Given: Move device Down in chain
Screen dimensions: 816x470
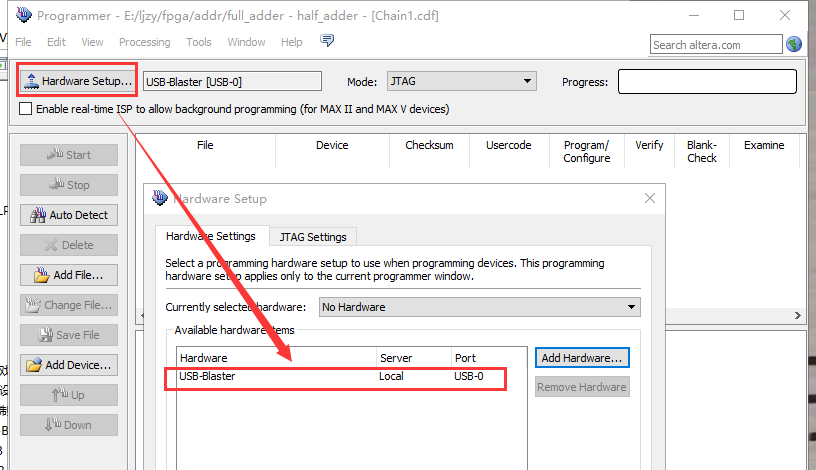Looking at the screenshot, I should (69, 425).
